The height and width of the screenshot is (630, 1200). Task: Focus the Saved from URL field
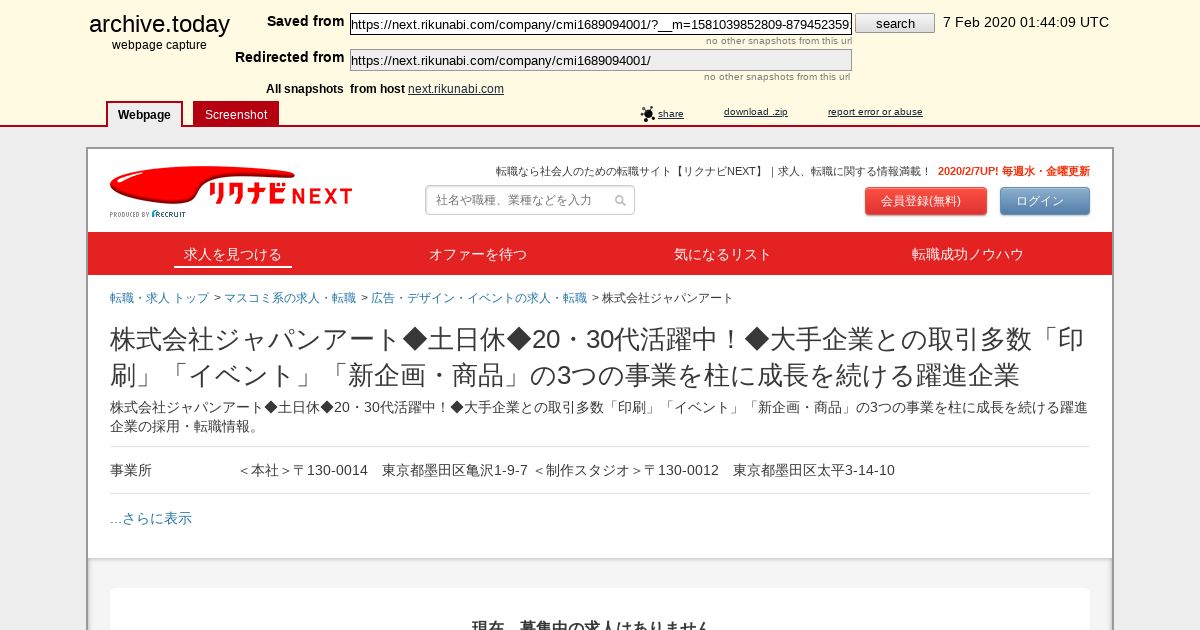pos(601,24)
